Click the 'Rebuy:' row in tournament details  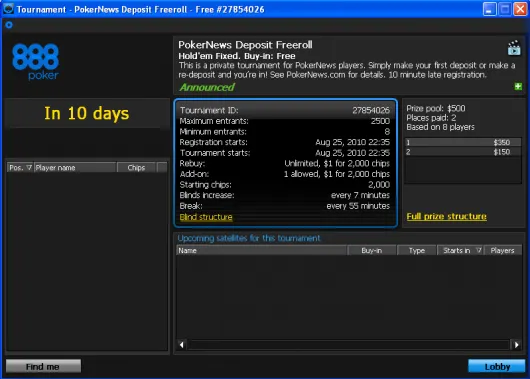[285, 164]
